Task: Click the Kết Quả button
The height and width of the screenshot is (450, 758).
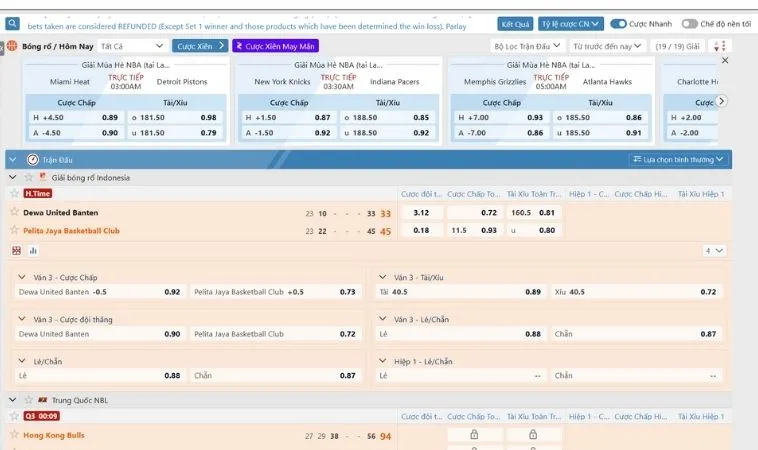Action: [515, 24]
